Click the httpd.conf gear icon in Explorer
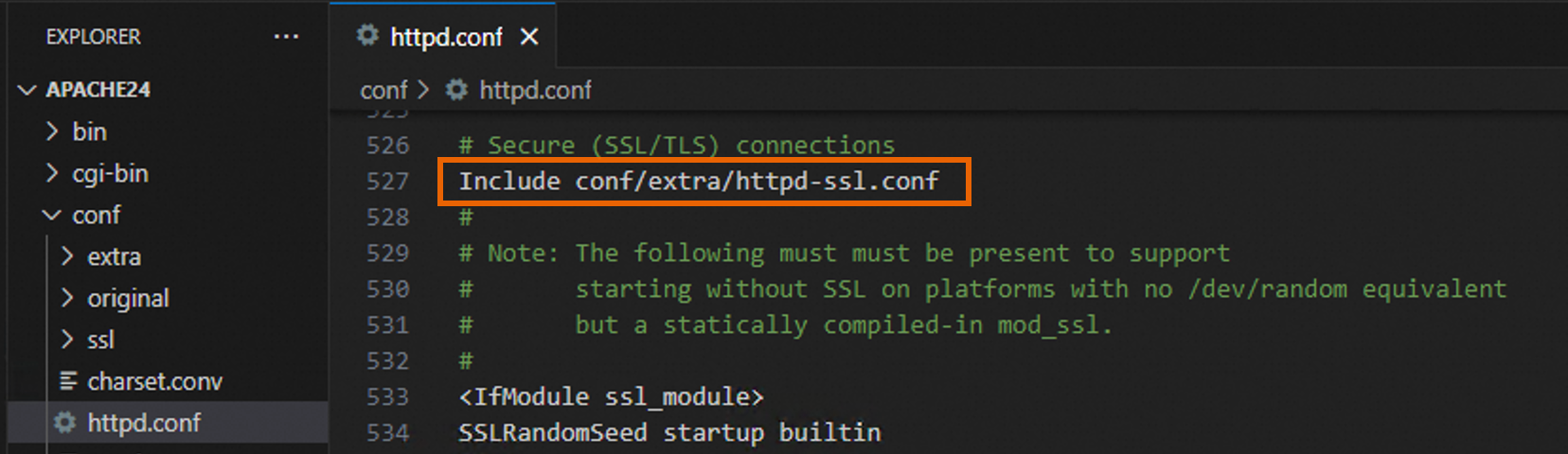This screenshot has width=1568, height=454. point(64,423)
